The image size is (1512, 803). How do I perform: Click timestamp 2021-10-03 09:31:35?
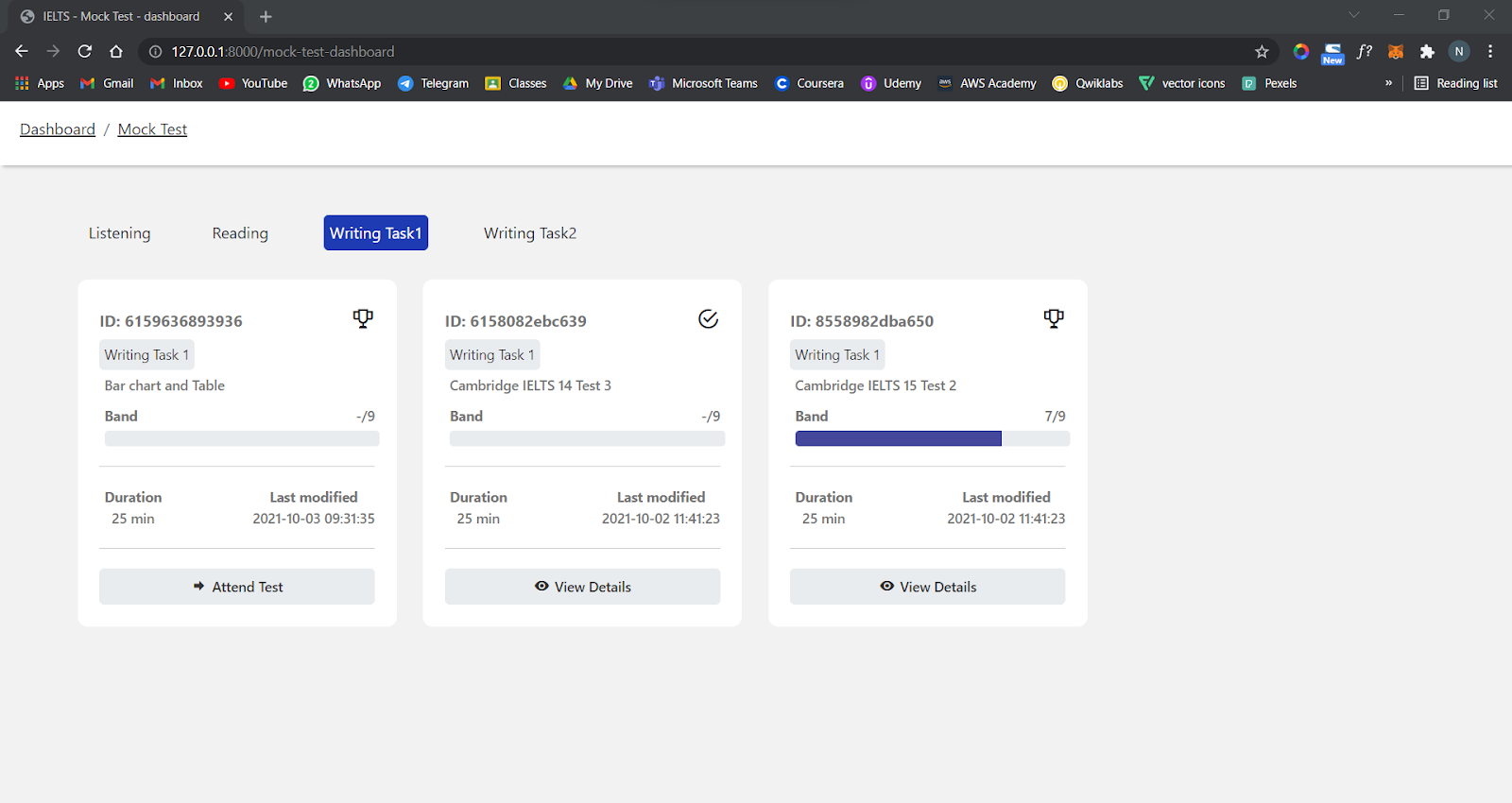314,519
